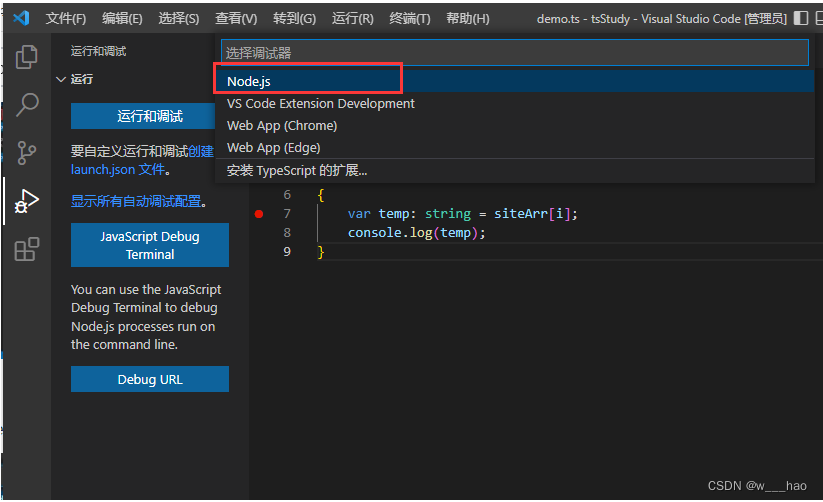
Task: Open the 文件(F) menu
Action: [66, 19]
